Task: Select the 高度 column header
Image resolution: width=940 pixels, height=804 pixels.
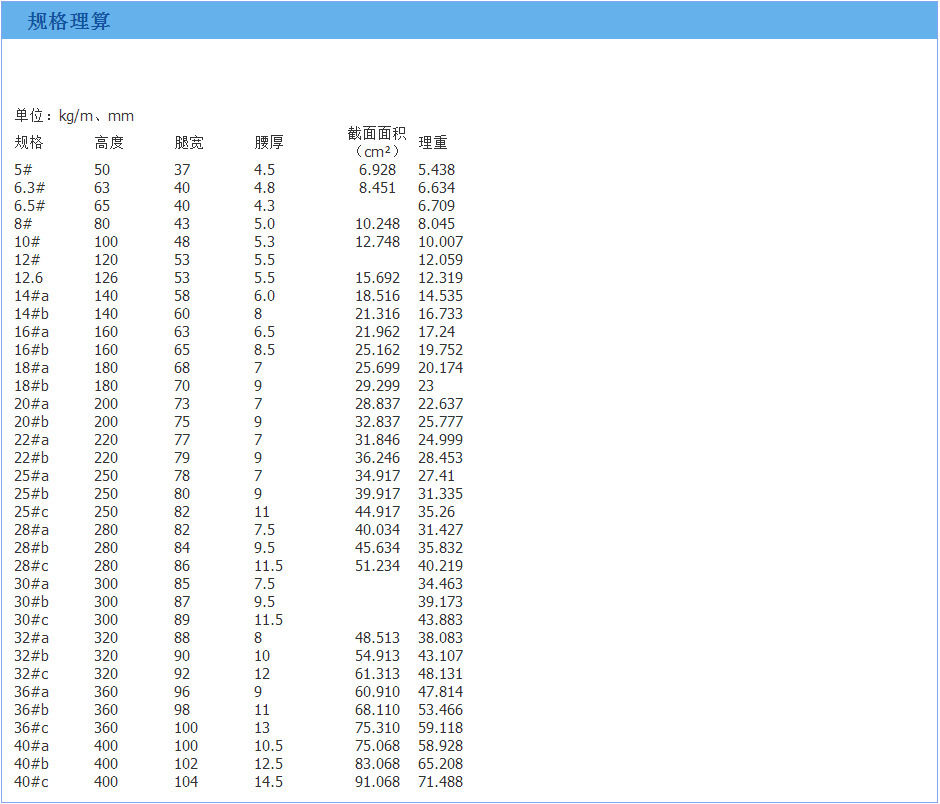Action: [x=110, y=142]
